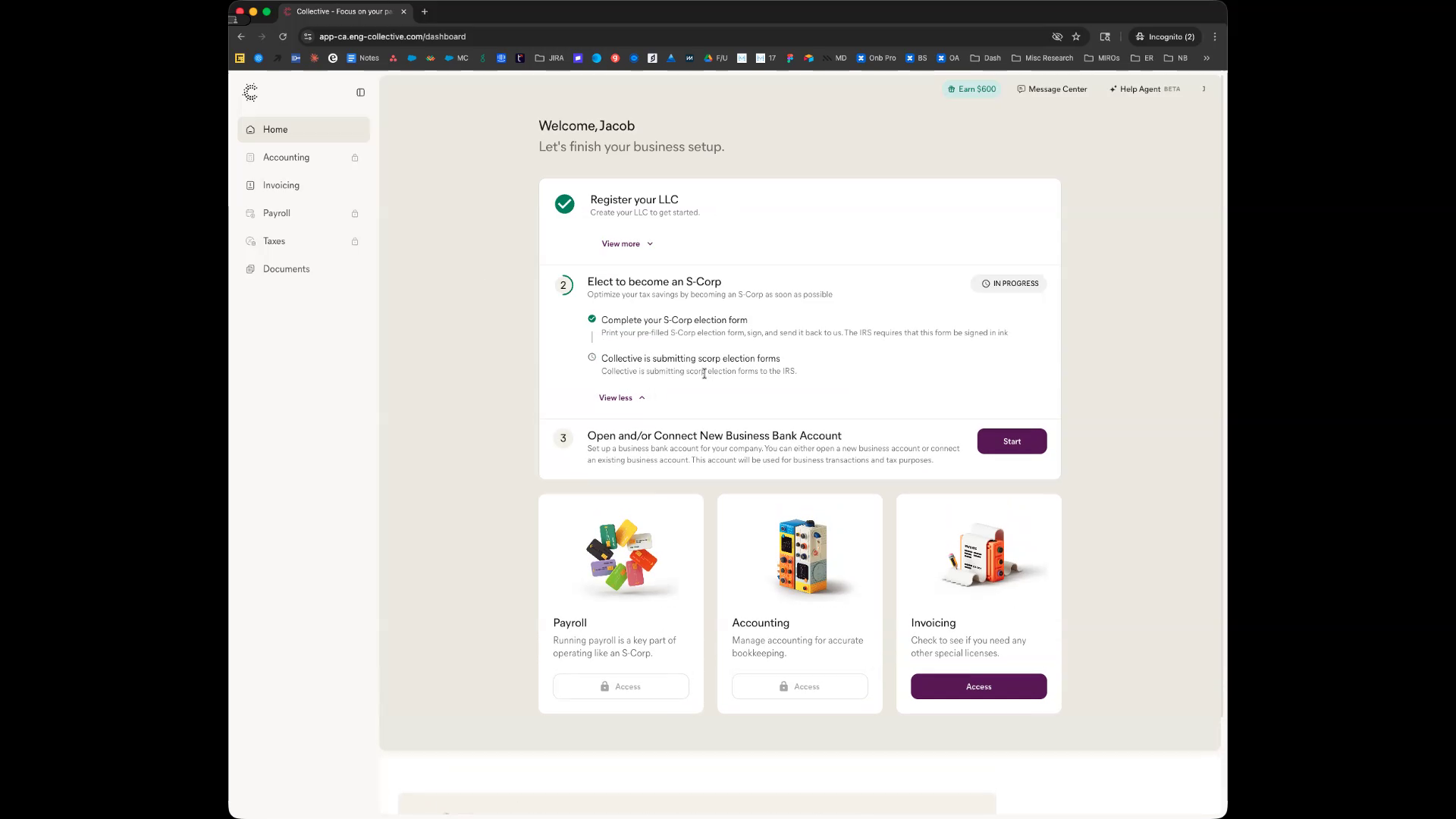The height and width of the screenshot is (819, 1456).
Task: Click the lock icon beside Payroll
Action: (x=355, y=214)
